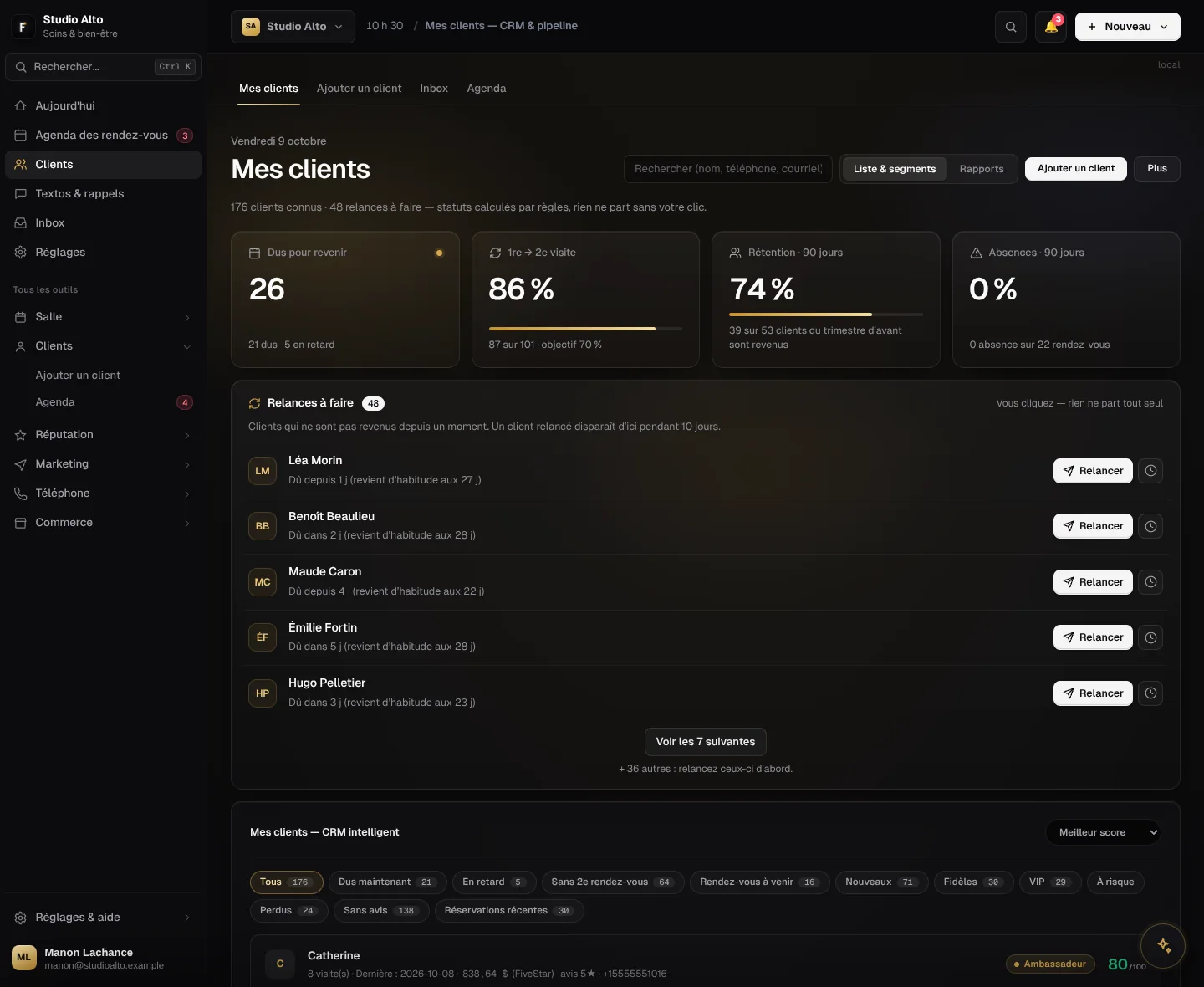This screenshot has height=987, width=1204.
Task: Open the Studio Alto workspace dropdown
Action: (x=293, y=27)
